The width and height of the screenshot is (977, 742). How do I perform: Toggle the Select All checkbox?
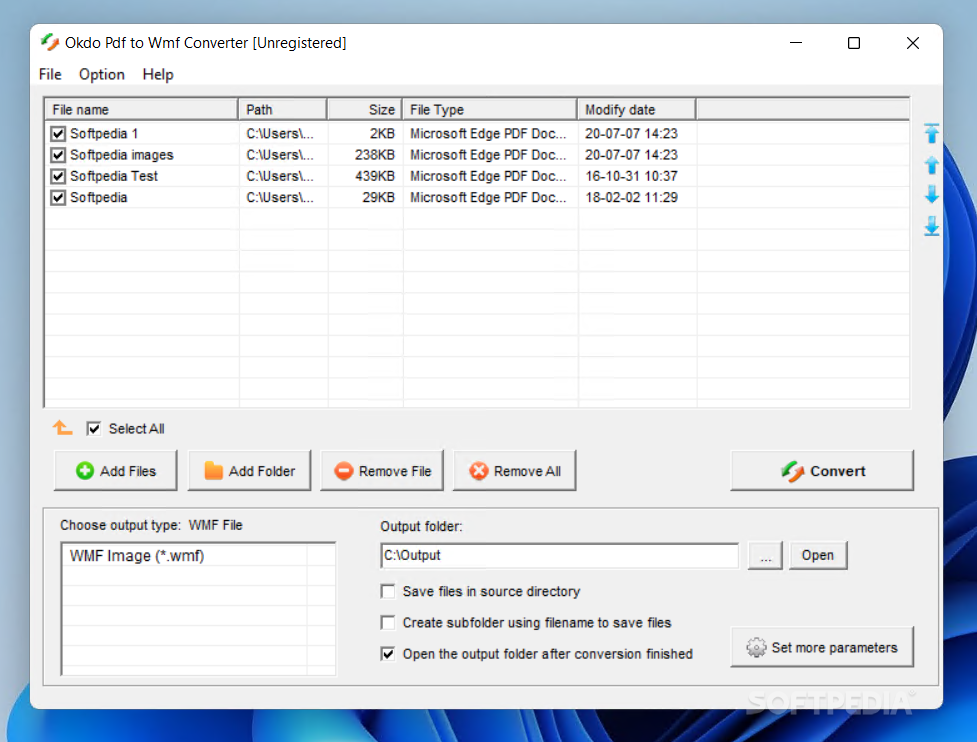point(93,429)
